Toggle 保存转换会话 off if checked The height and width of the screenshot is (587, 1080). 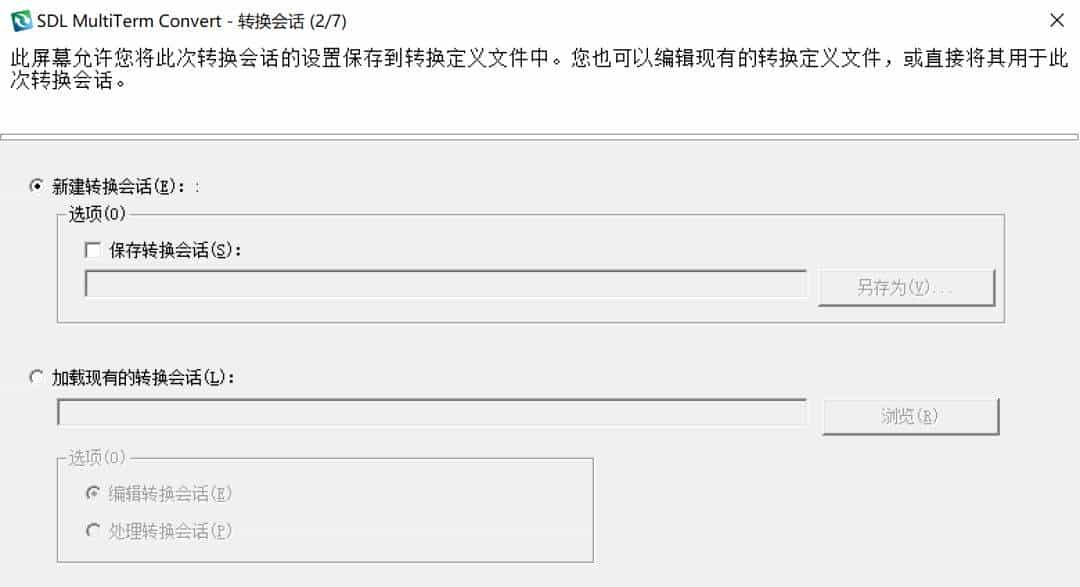tap(93, 250)
